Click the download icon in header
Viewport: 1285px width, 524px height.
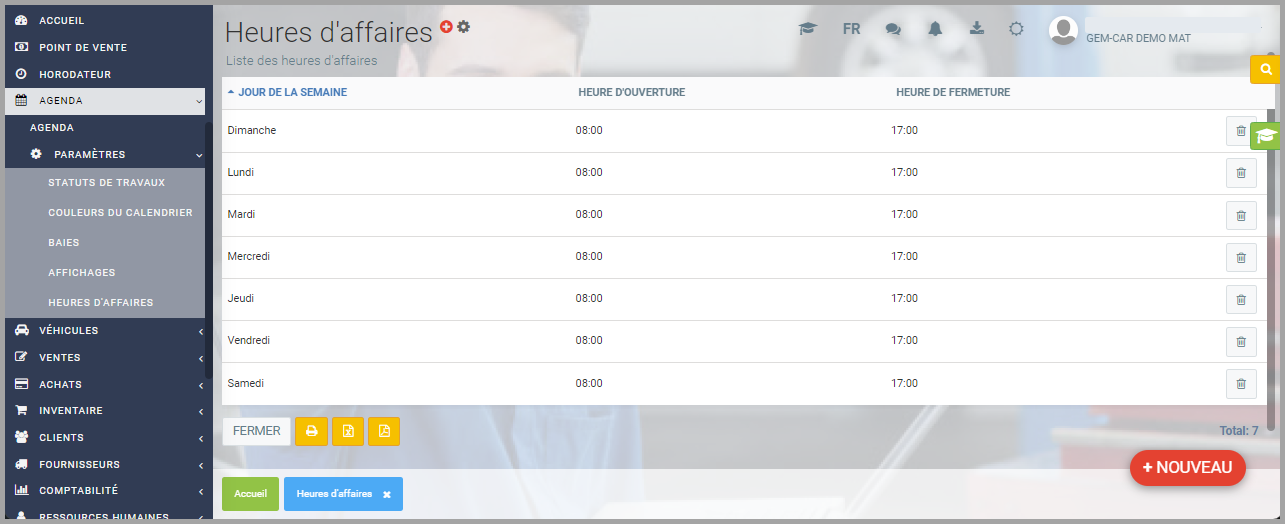[x=977, y=29]
